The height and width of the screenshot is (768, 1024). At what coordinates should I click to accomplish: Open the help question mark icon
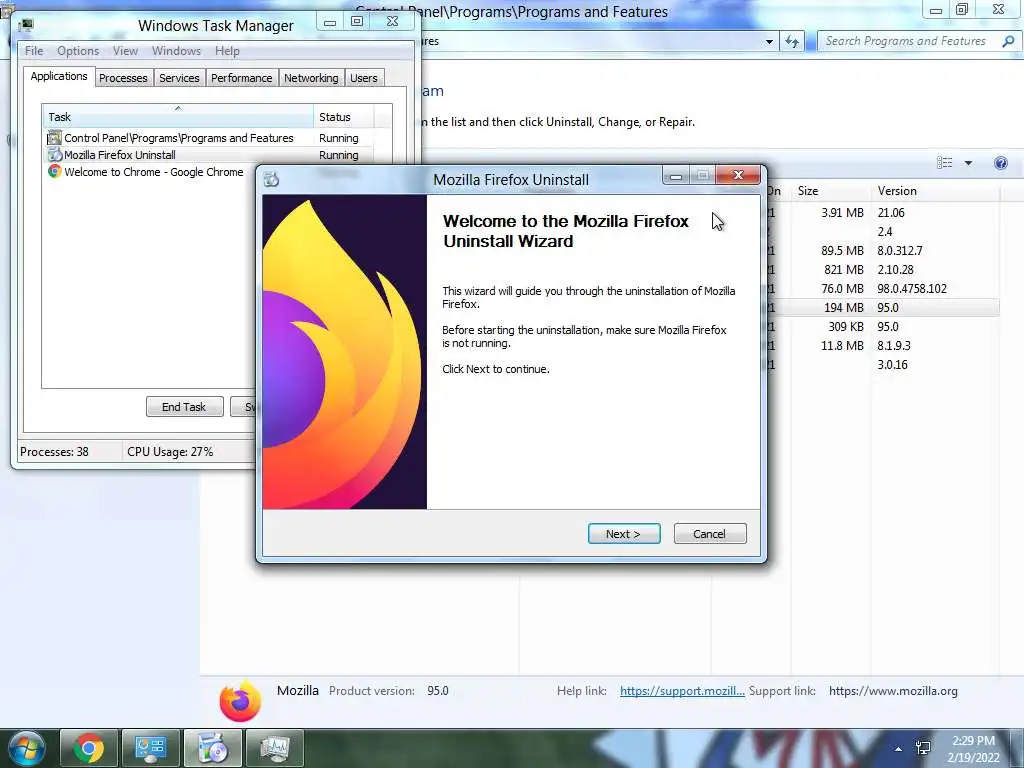coord(1000,163)
